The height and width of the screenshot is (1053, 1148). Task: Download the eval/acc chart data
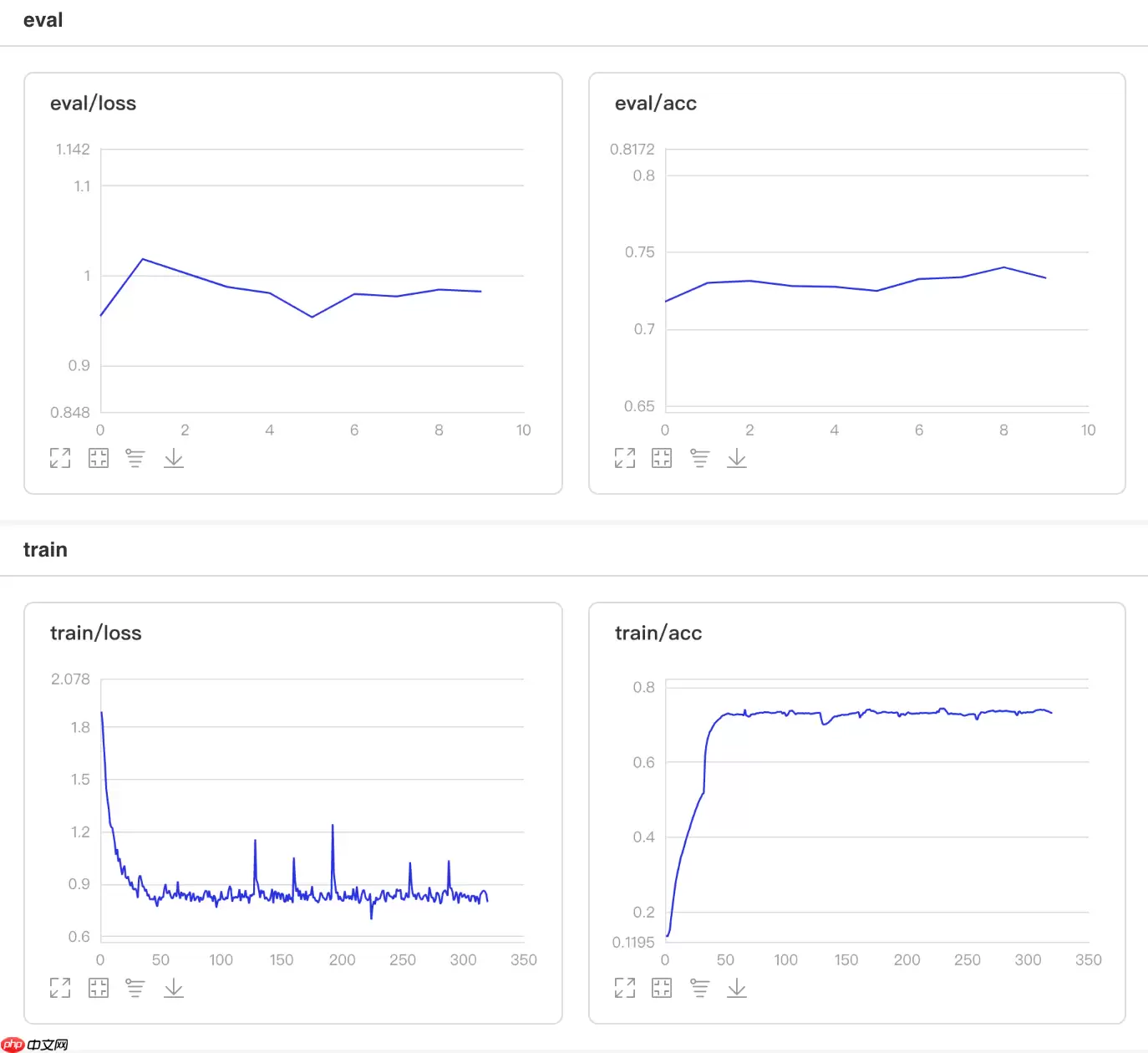click(737, 458)
